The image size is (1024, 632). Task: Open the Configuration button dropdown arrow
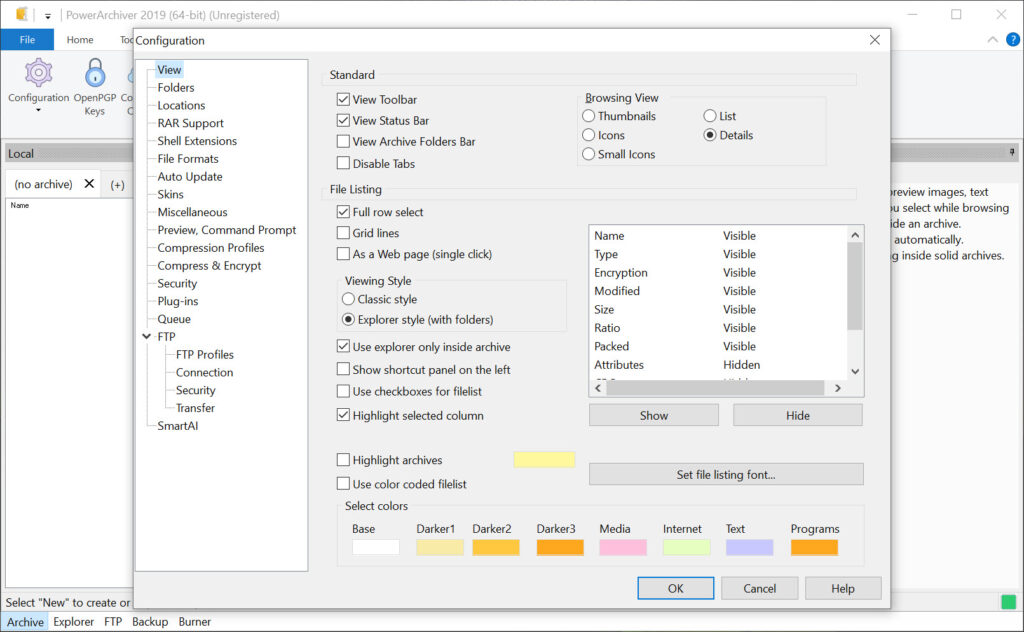pyautogui.click(x=39, y=110)
